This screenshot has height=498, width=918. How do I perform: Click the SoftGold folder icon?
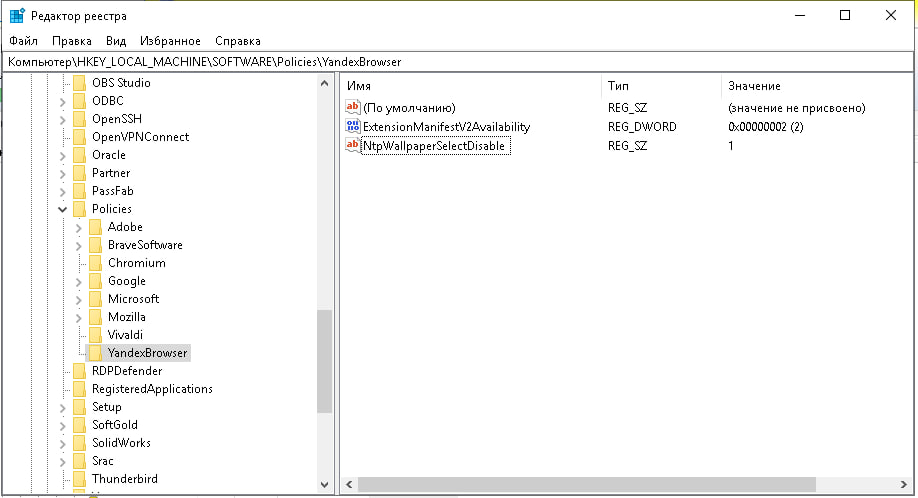(80, 425)
